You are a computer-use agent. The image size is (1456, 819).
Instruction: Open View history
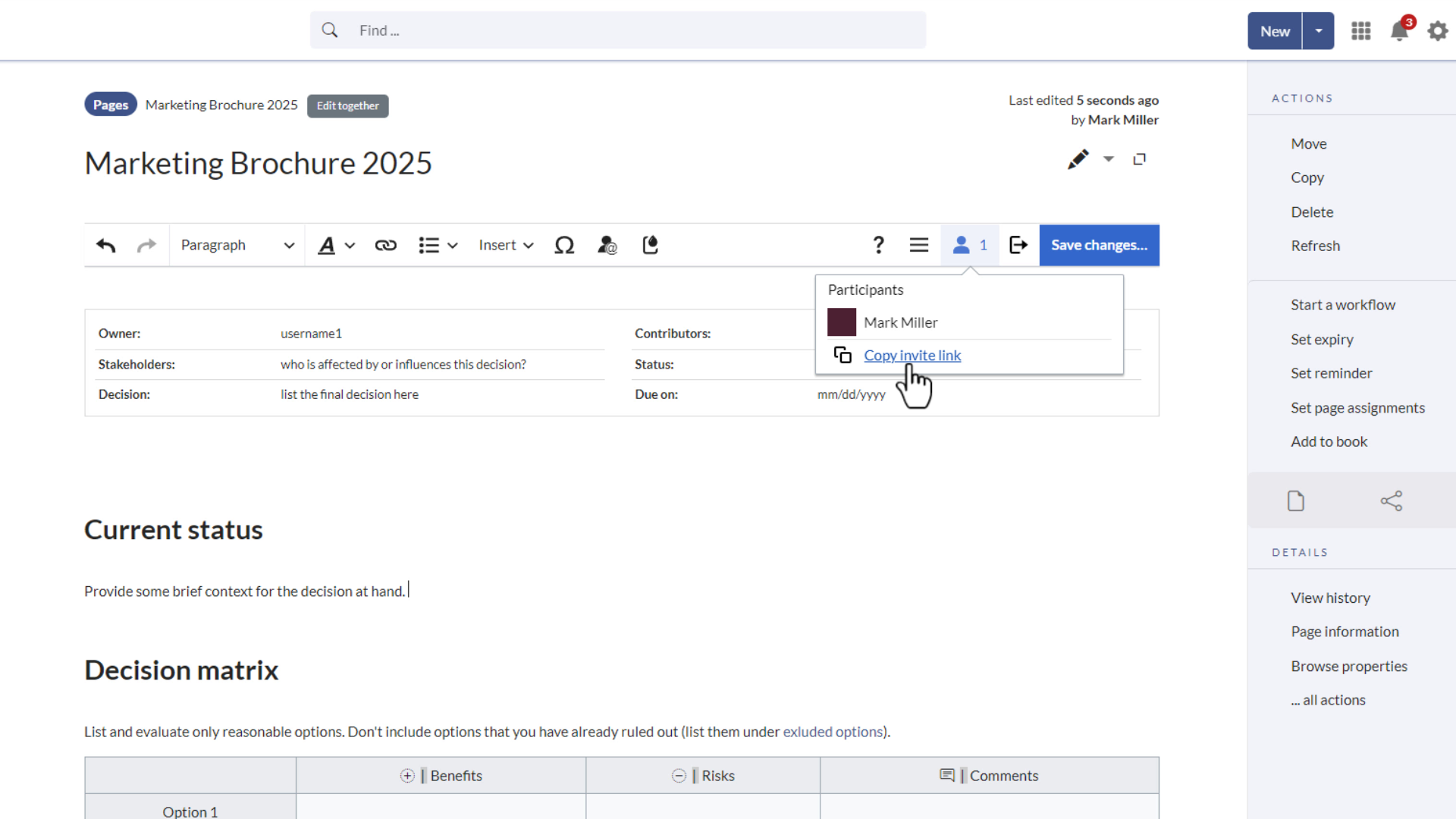coord(1330,598)
